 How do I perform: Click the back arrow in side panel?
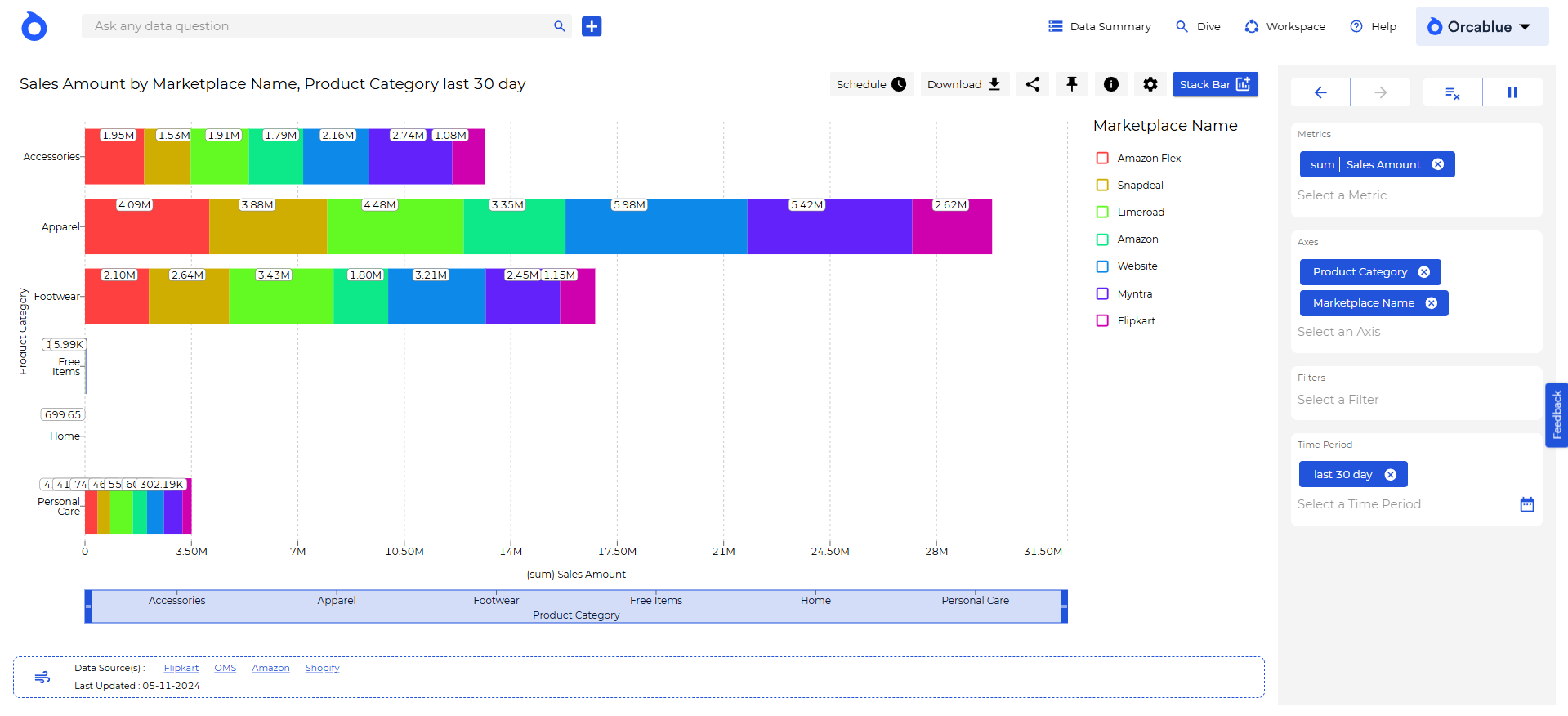click(x=1320, y=92)
